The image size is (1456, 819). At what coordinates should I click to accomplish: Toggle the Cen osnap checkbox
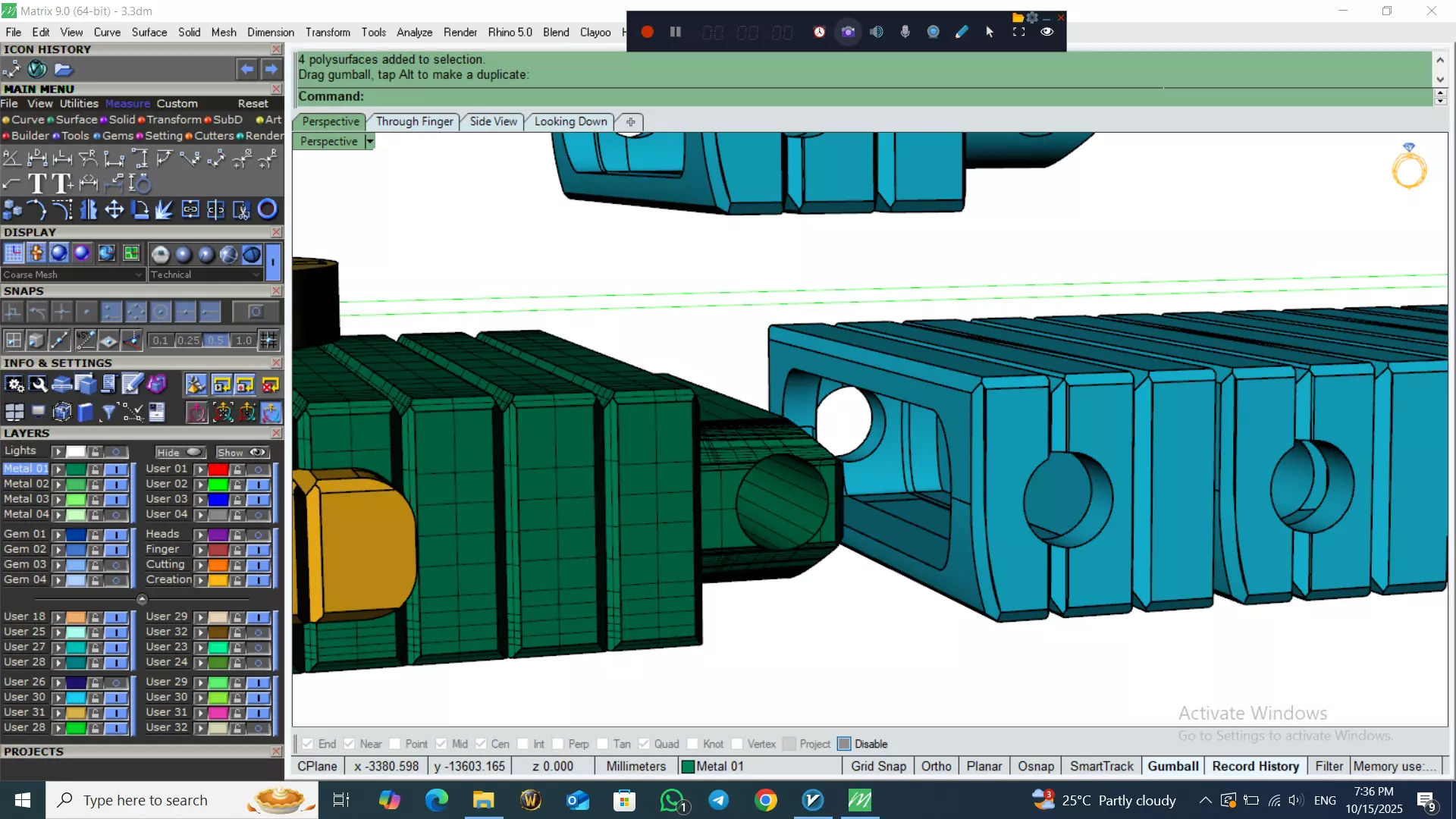coord(481,744)
